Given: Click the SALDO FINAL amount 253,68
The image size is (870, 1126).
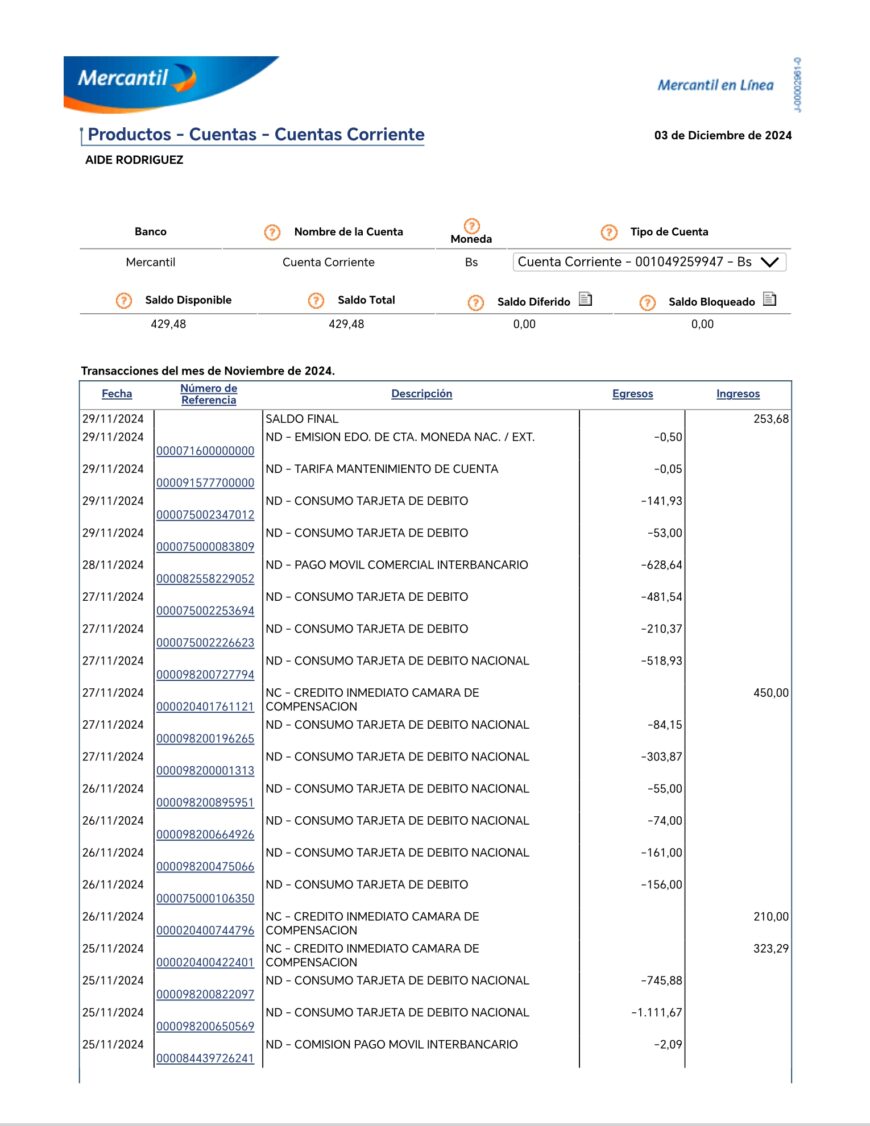Looking at the screenshot, I should [771, 419].
